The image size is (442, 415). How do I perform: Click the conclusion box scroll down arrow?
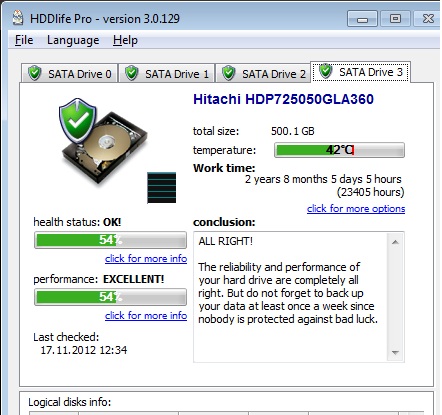395,352
